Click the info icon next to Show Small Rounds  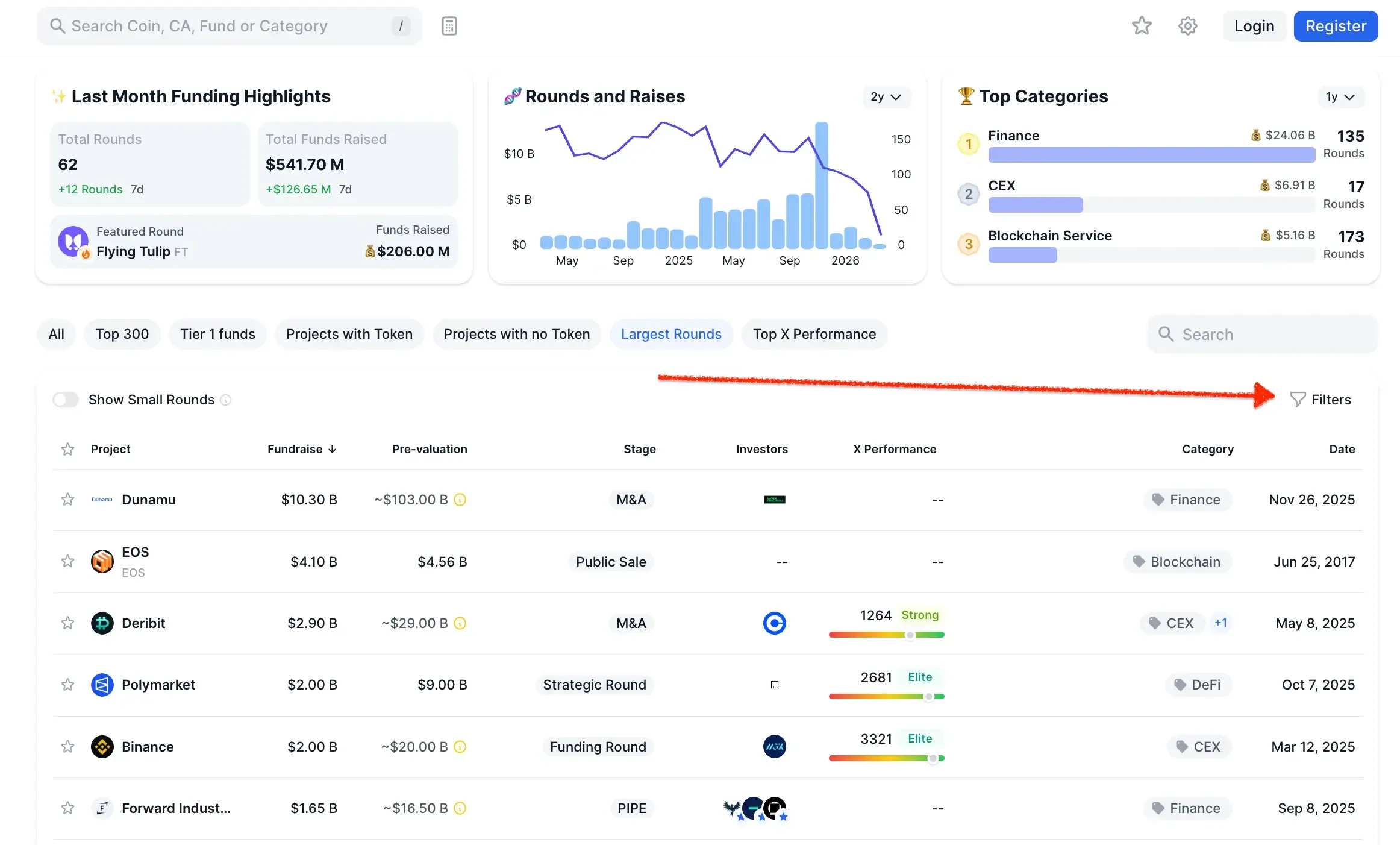[226, 400]
